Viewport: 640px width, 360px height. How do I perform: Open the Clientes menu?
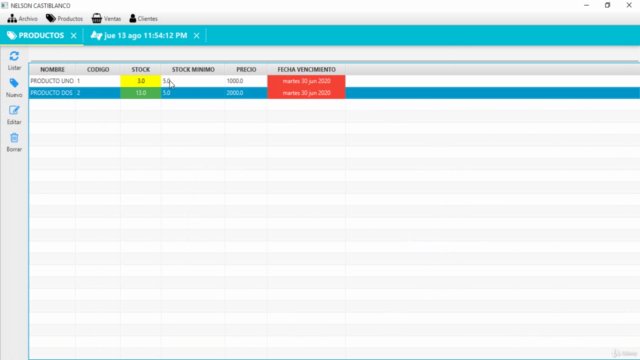pos(143,18)
